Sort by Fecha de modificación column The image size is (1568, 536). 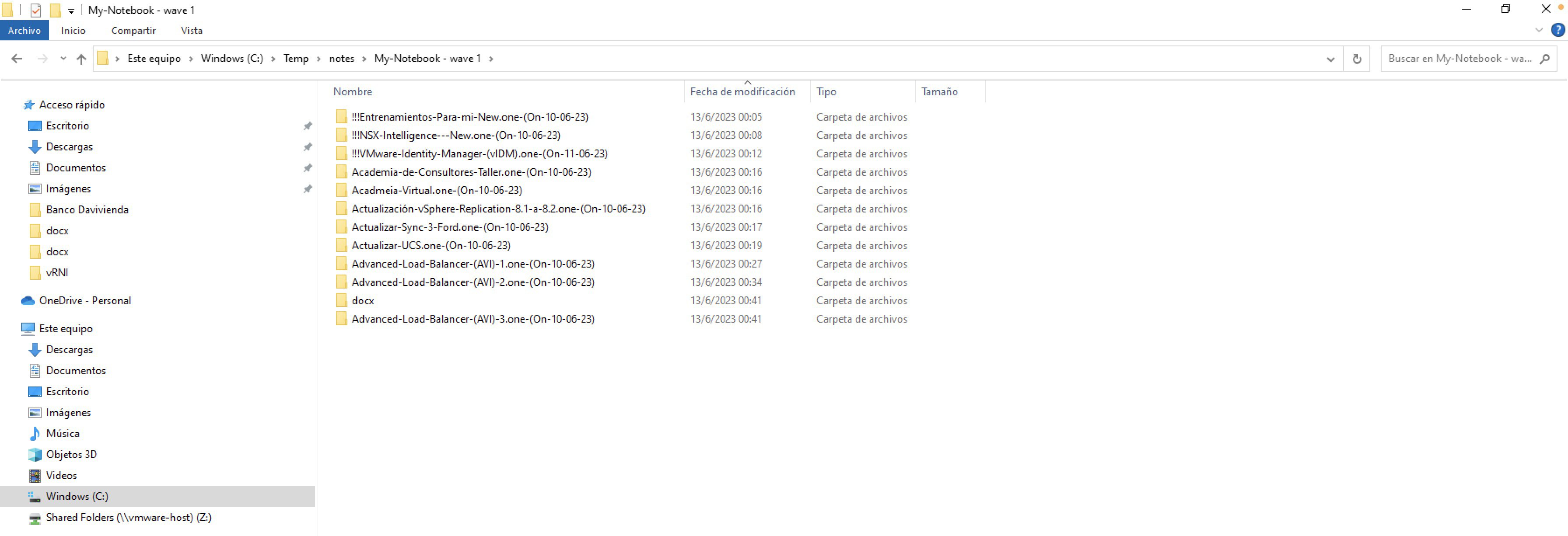742,92
